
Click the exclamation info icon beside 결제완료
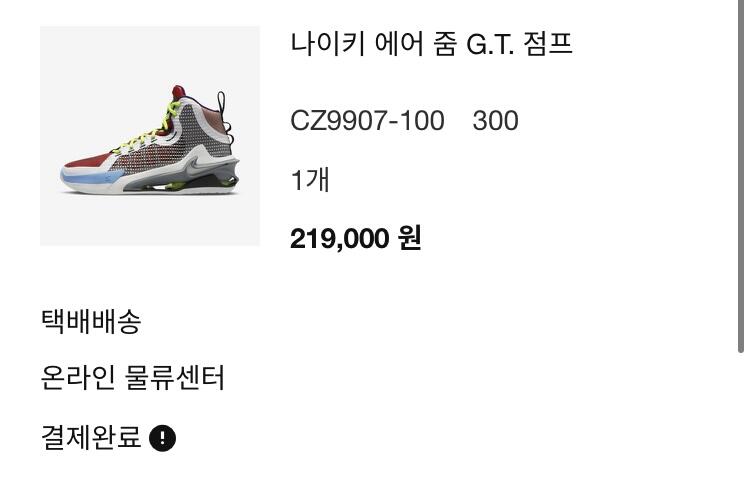pos(163,438)
